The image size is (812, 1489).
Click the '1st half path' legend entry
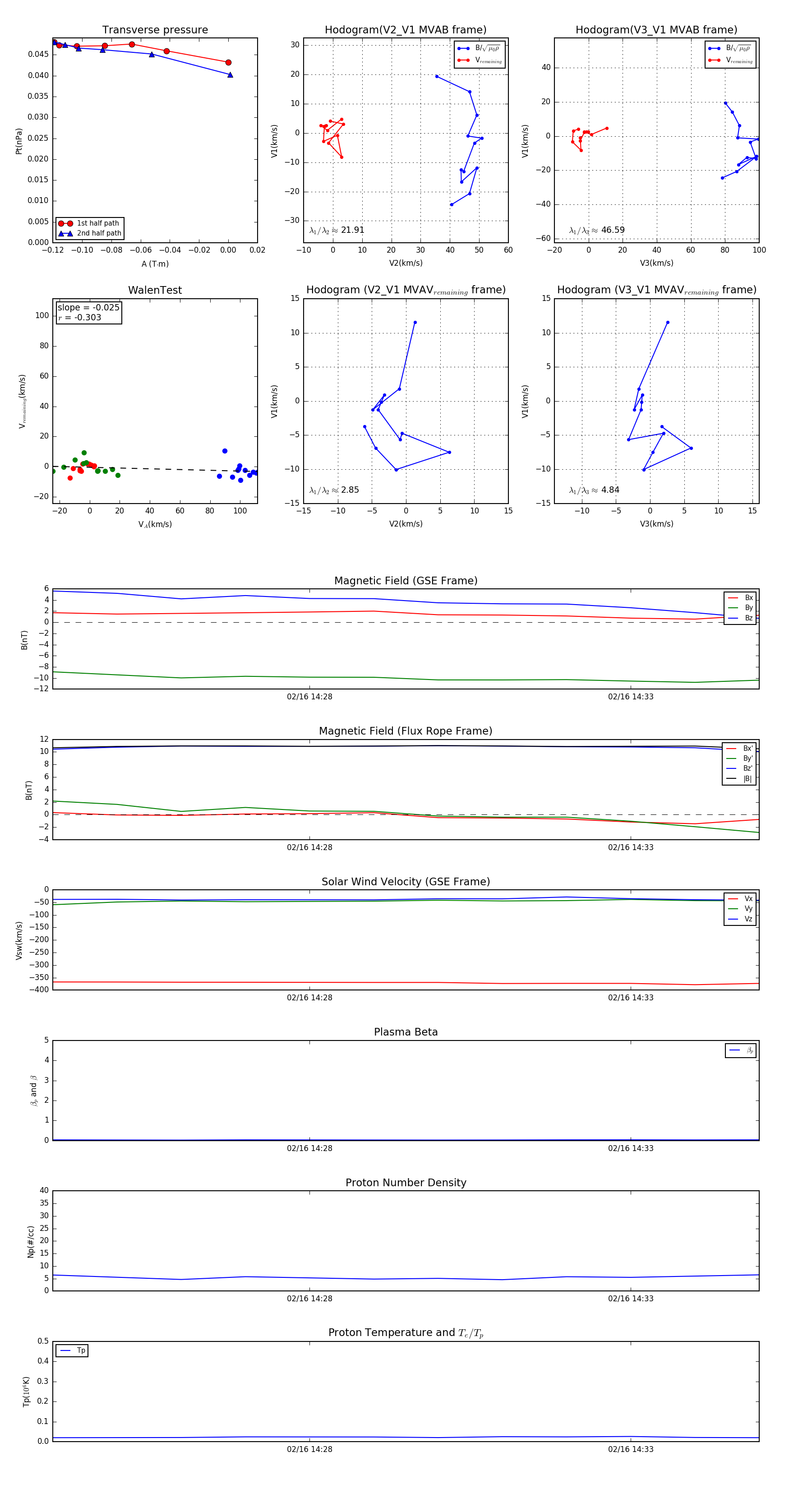point(90,223)
